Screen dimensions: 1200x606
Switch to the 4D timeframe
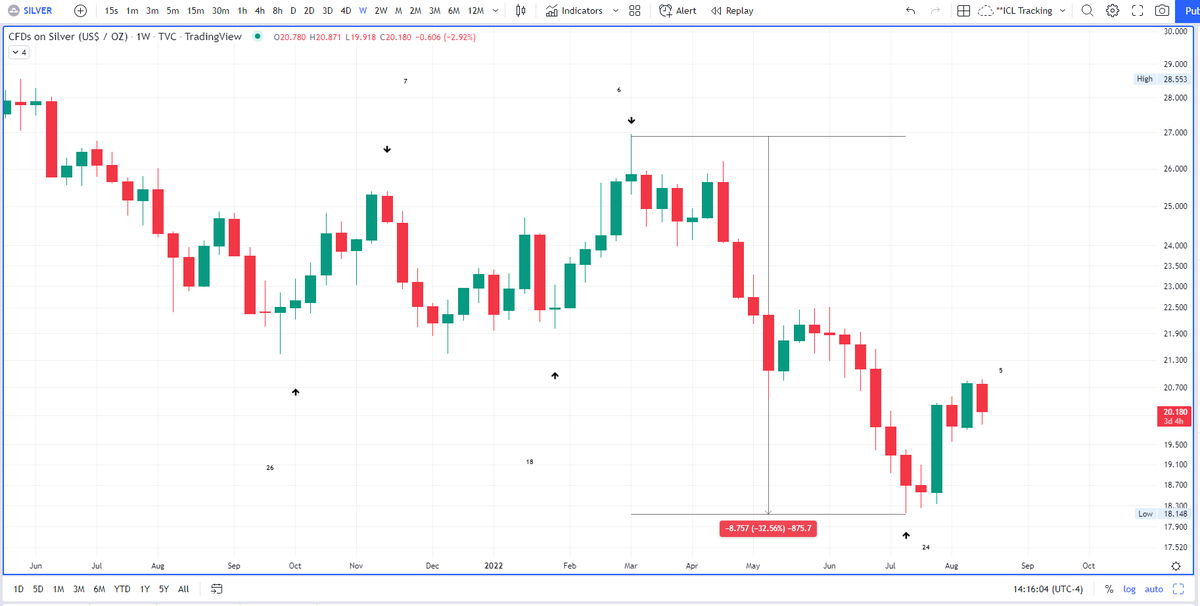pyautogui.click(x=345, y=10)
